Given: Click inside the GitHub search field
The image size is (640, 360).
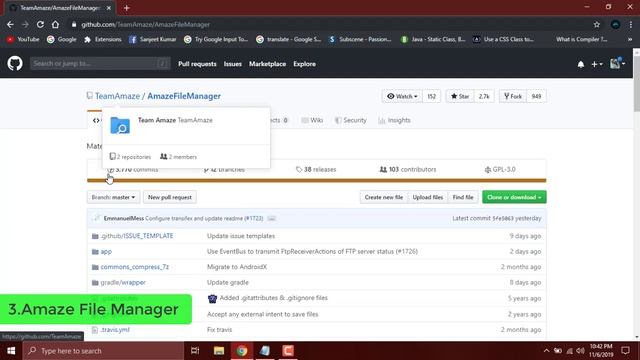Looking at the screenshot, I should 100,63.
